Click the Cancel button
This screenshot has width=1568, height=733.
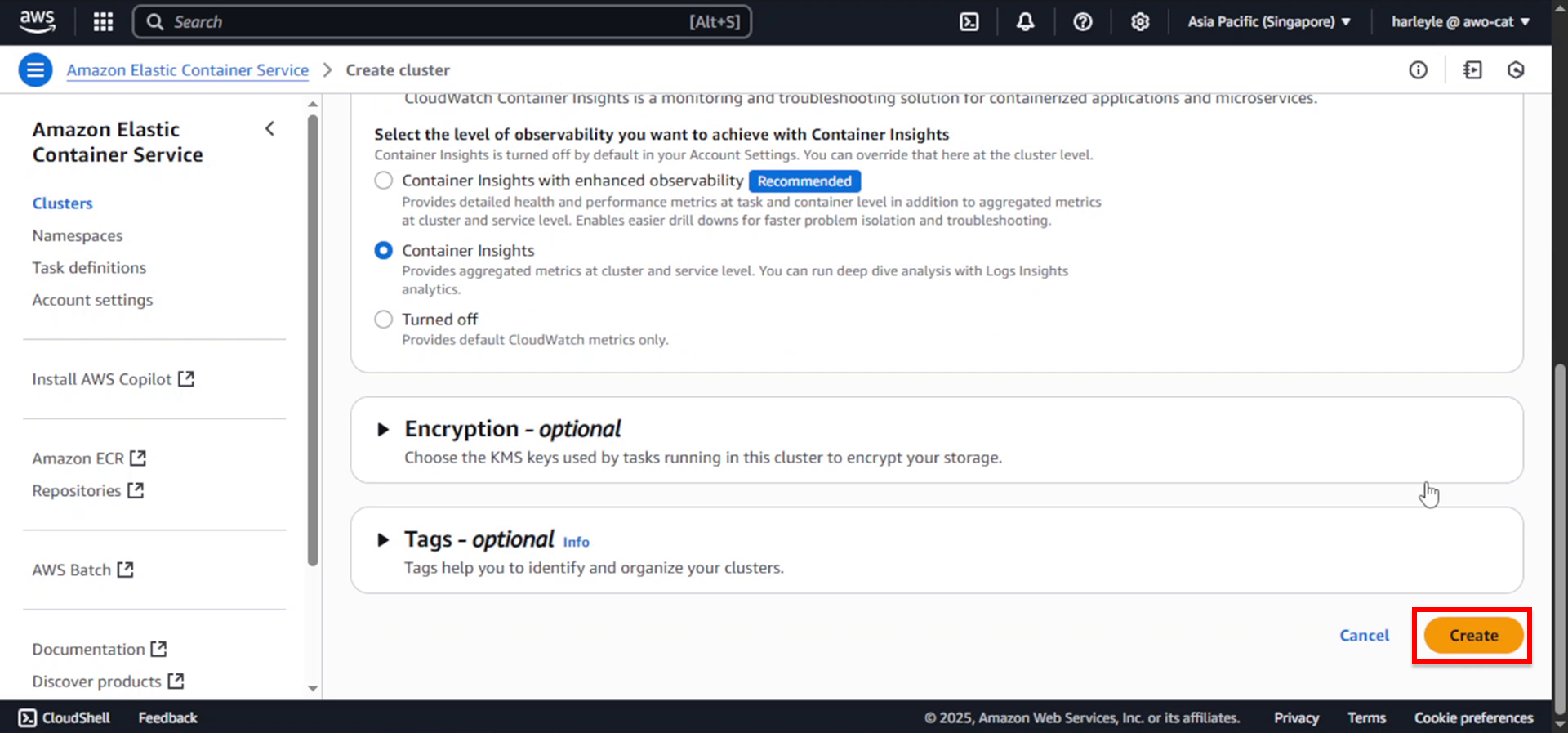(x=1364, y=636)
